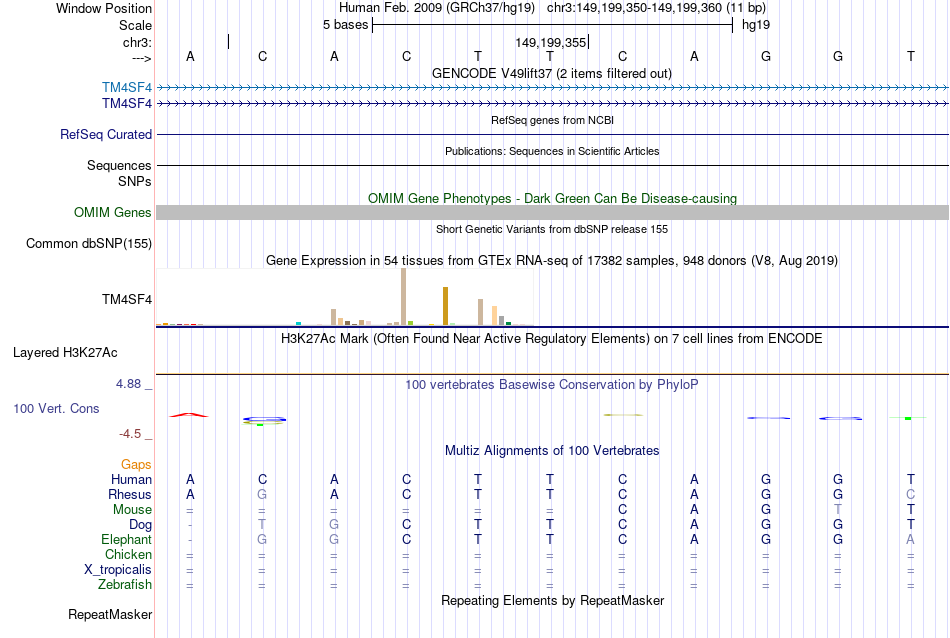Select the X_tropicalis species row label

click(x=118, y=570)
